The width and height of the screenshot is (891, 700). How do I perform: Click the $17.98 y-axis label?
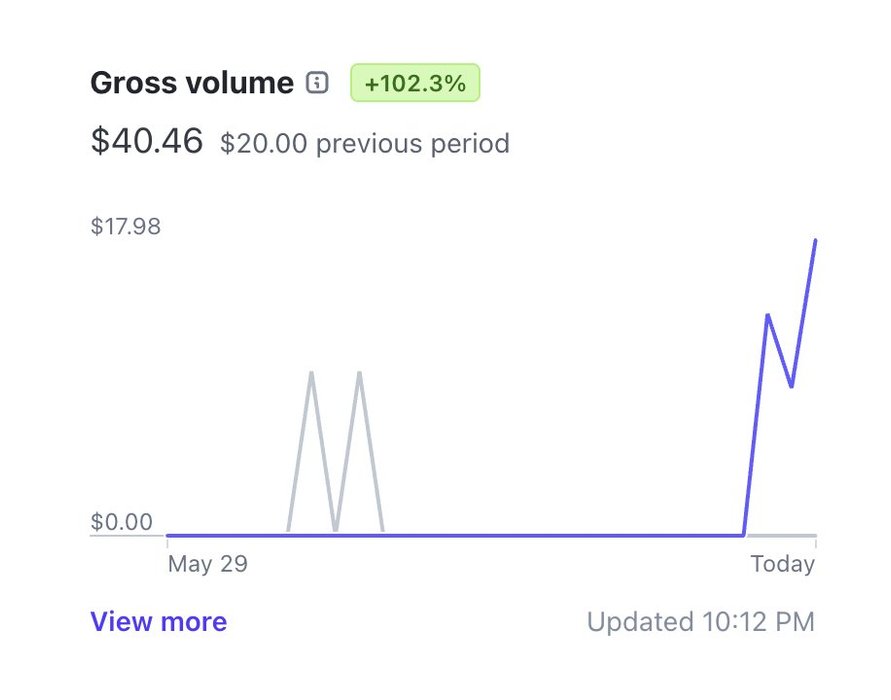(x=126, y=226)
